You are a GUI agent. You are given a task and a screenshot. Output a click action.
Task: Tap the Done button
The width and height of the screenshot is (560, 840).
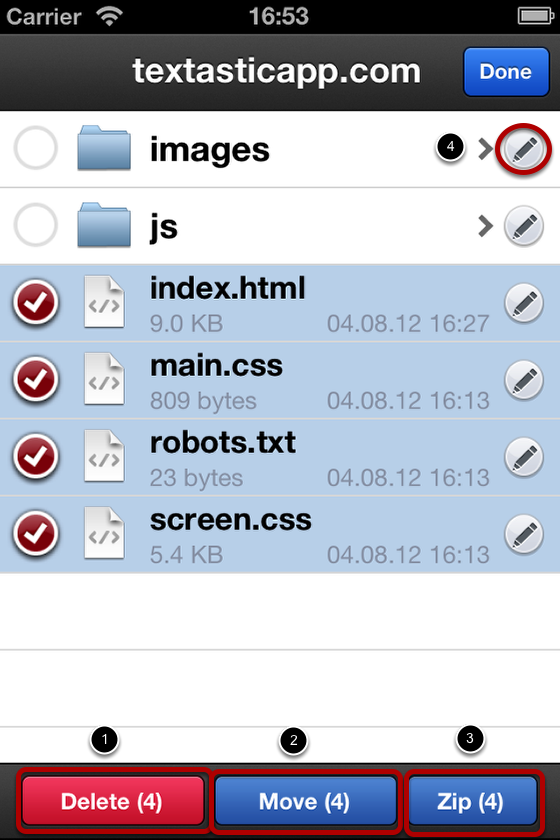coord(506,72)
